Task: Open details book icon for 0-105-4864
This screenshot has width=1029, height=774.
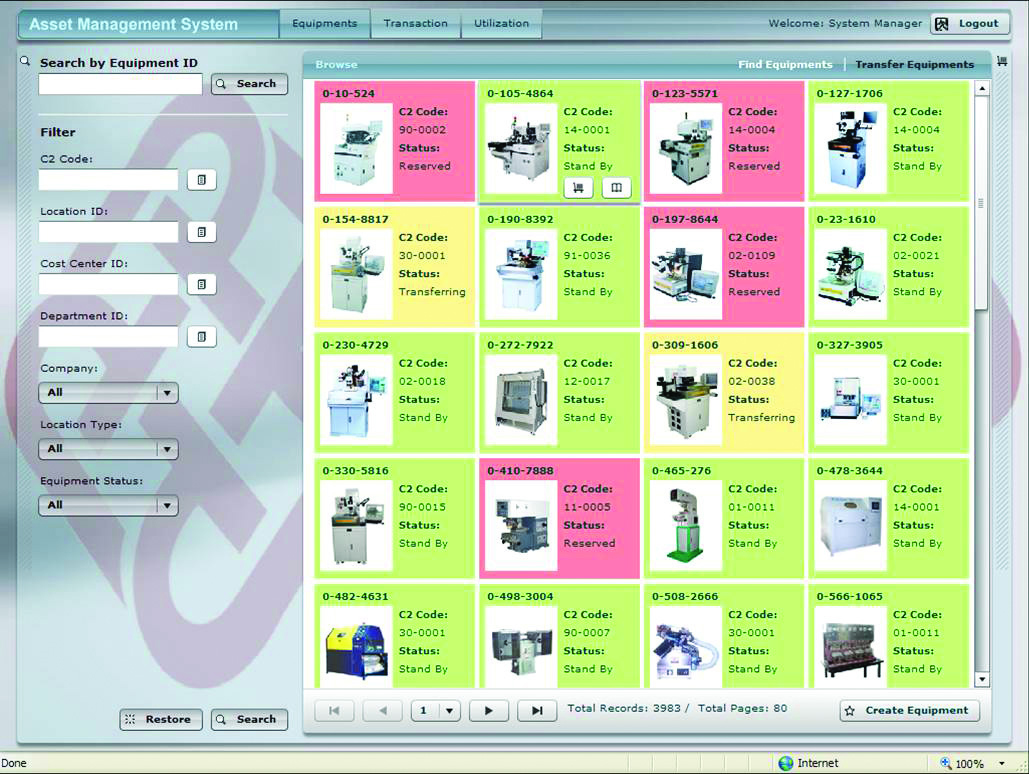Action: (617, 188)
